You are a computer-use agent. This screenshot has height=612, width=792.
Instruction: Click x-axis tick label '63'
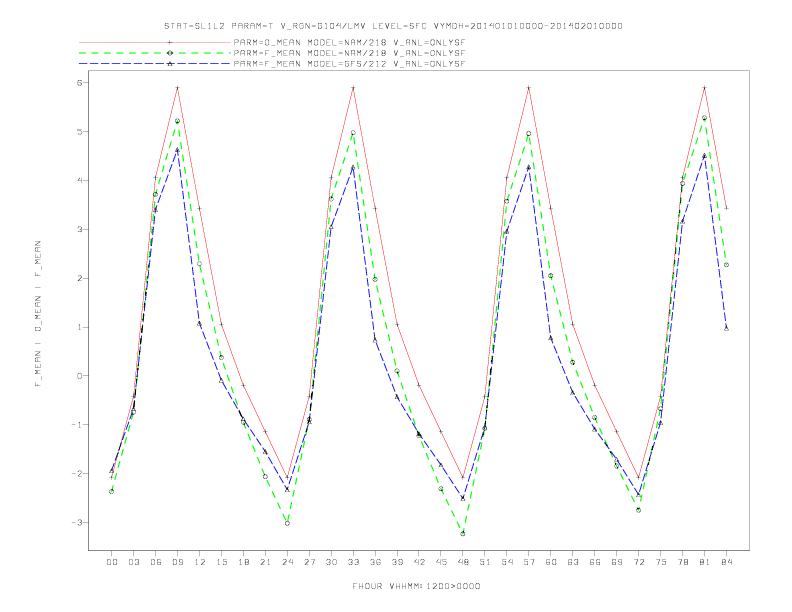573,562
